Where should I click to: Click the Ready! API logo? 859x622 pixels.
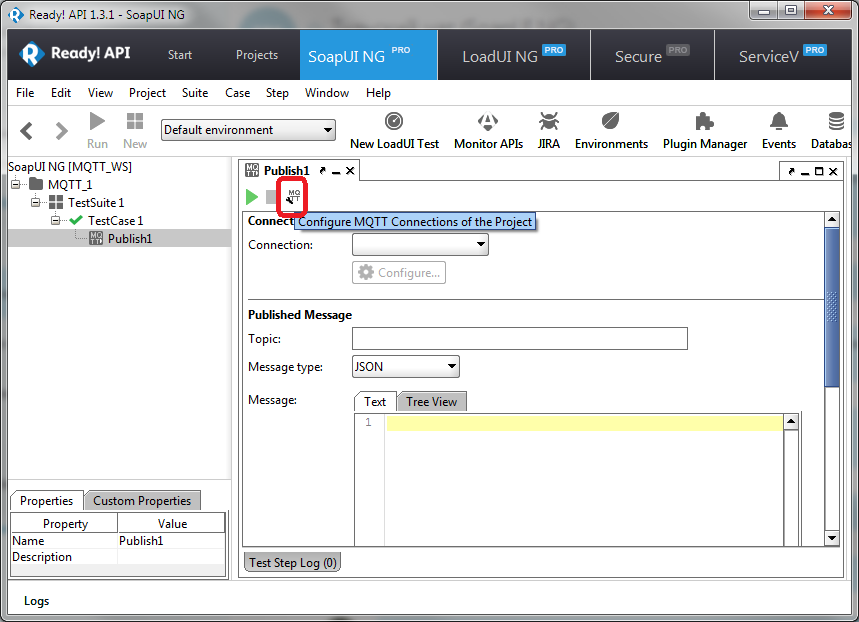click(75, 54)
